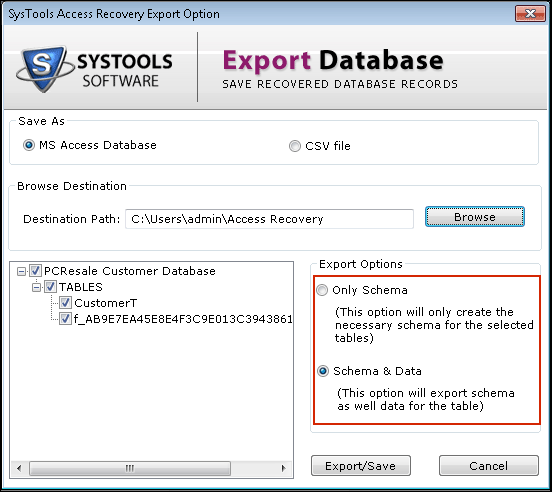This screenshot has width=552, height=492.
Task: Click the horizontal scrollbar thumb
Action: 130,468
